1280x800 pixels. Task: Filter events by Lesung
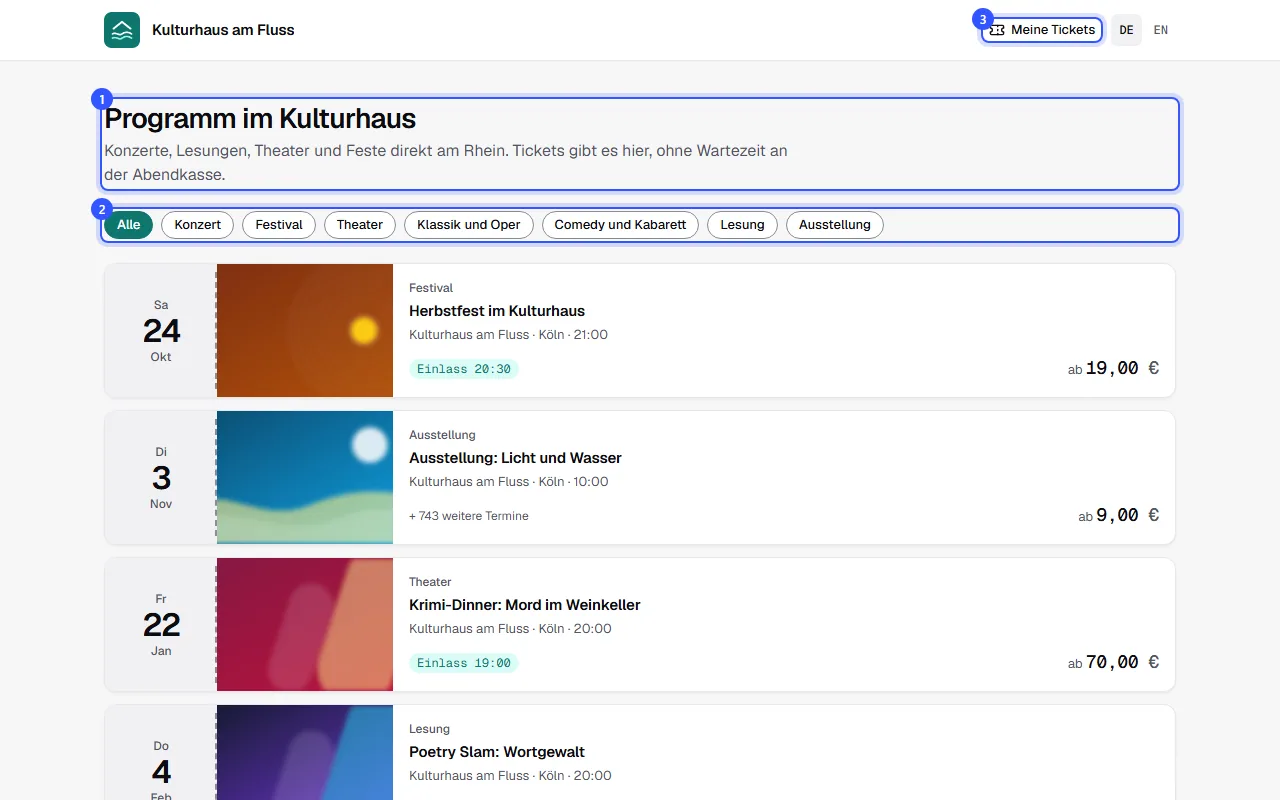click(x=742, y=225)
